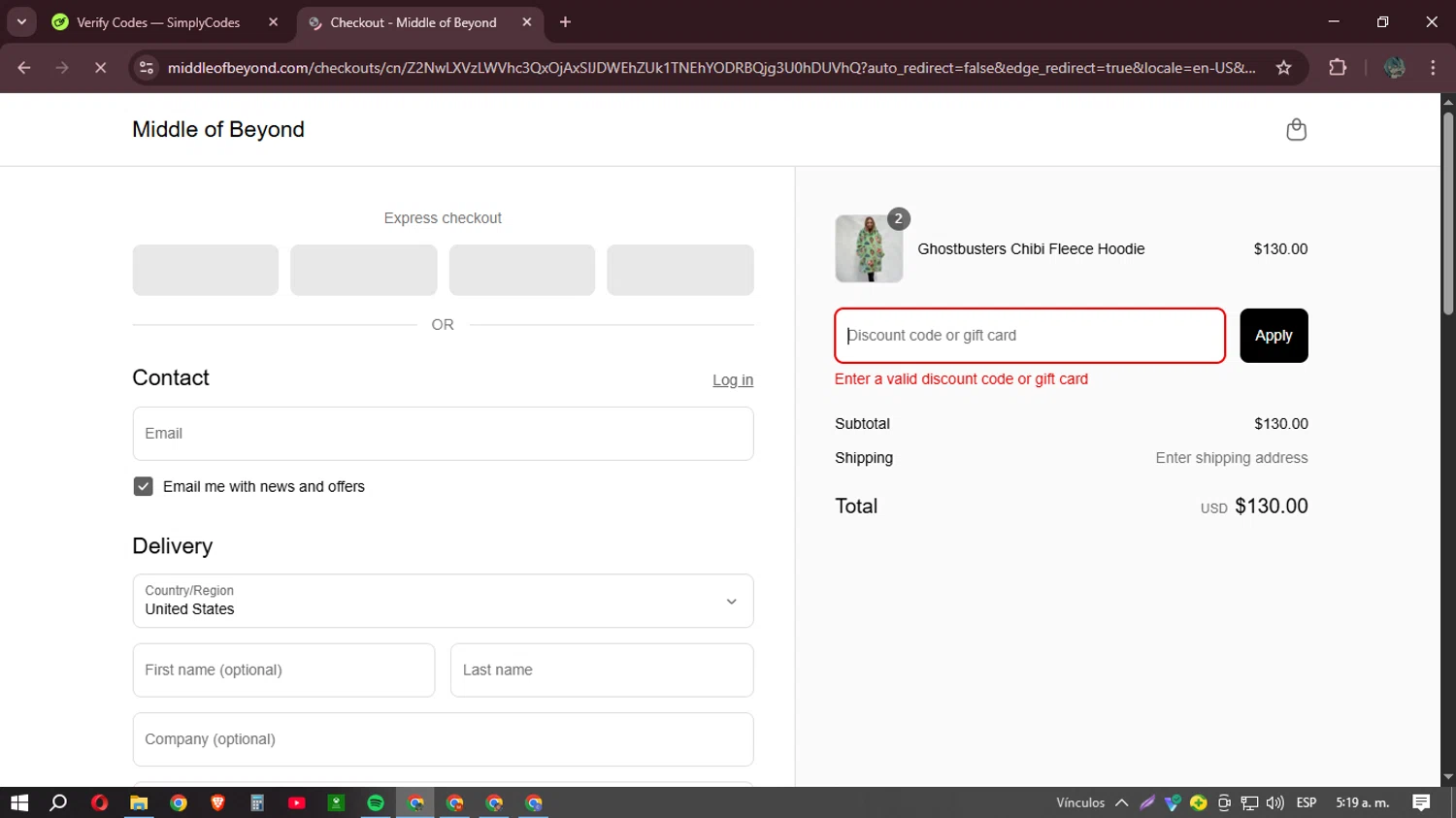The image size is (1456, 818).
Task: Open the purple feather tray icon
Action: coord(1147,802)
